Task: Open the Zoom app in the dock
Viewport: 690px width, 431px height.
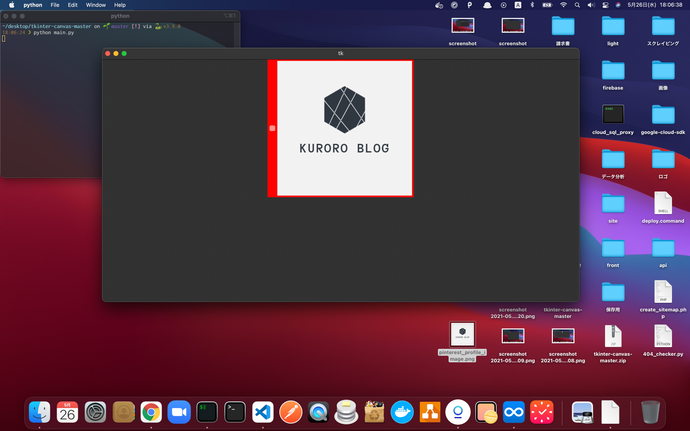Action: coord(179,411)
